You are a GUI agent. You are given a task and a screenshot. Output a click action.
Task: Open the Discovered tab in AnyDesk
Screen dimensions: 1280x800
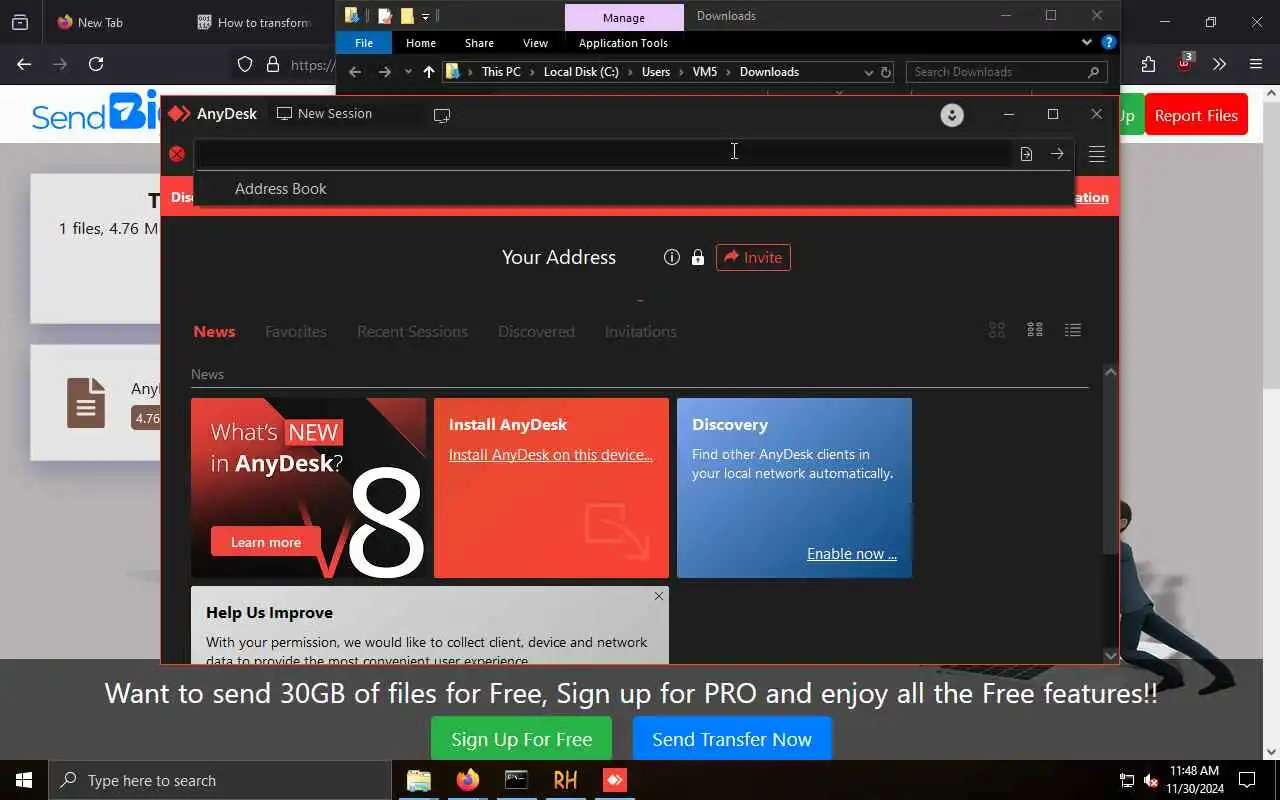point(537,331)
